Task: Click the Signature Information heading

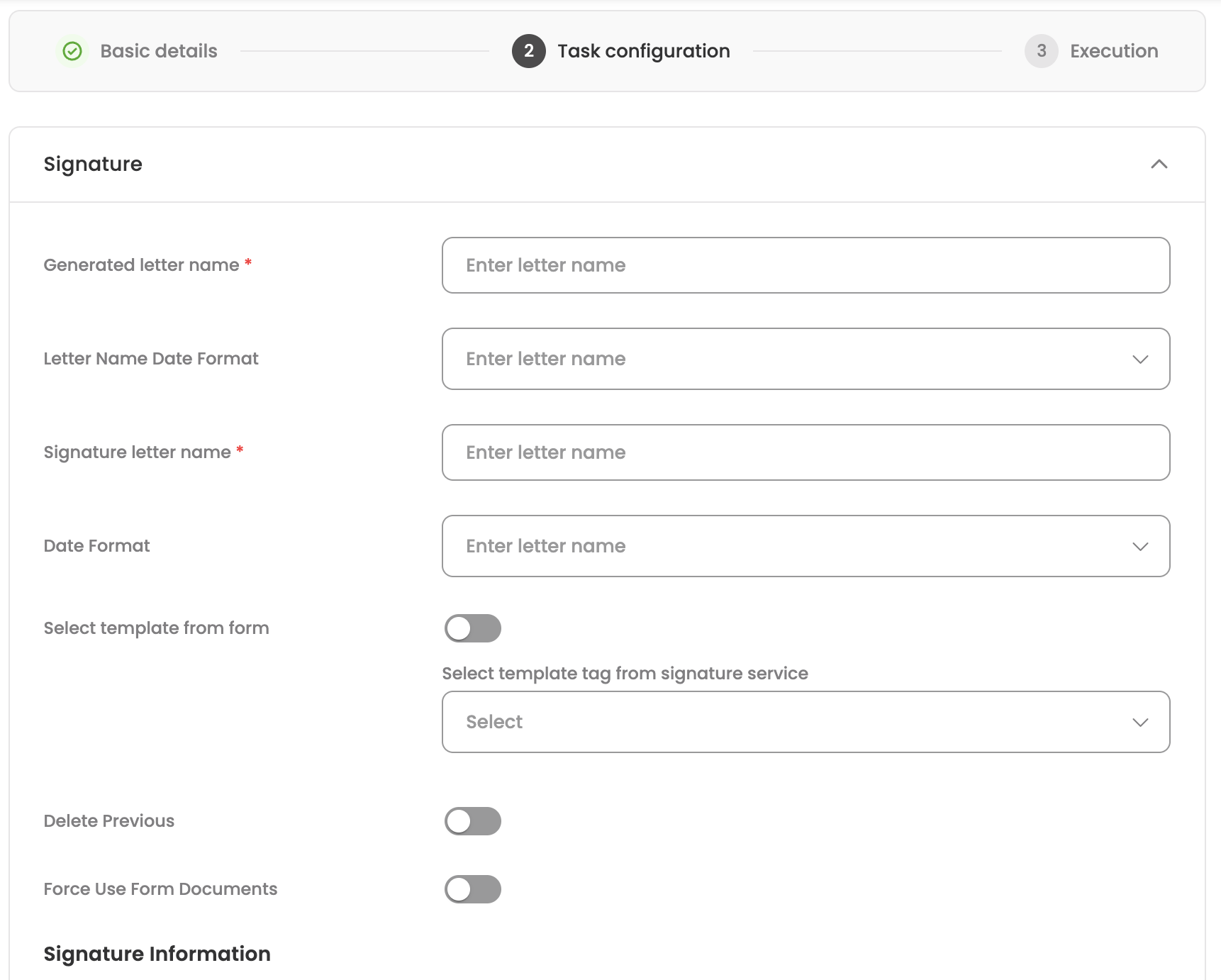Action: [157, 954]
